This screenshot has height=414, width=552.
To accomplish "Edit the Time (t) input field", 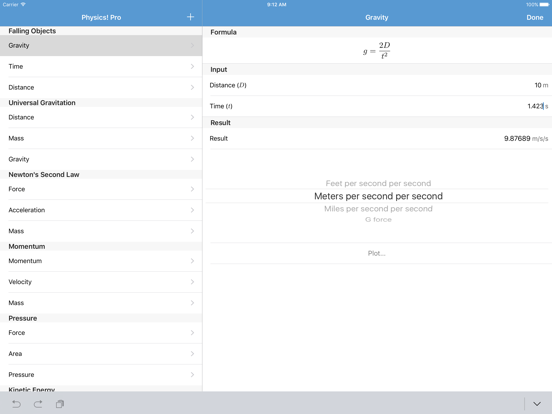I will 379,106.
